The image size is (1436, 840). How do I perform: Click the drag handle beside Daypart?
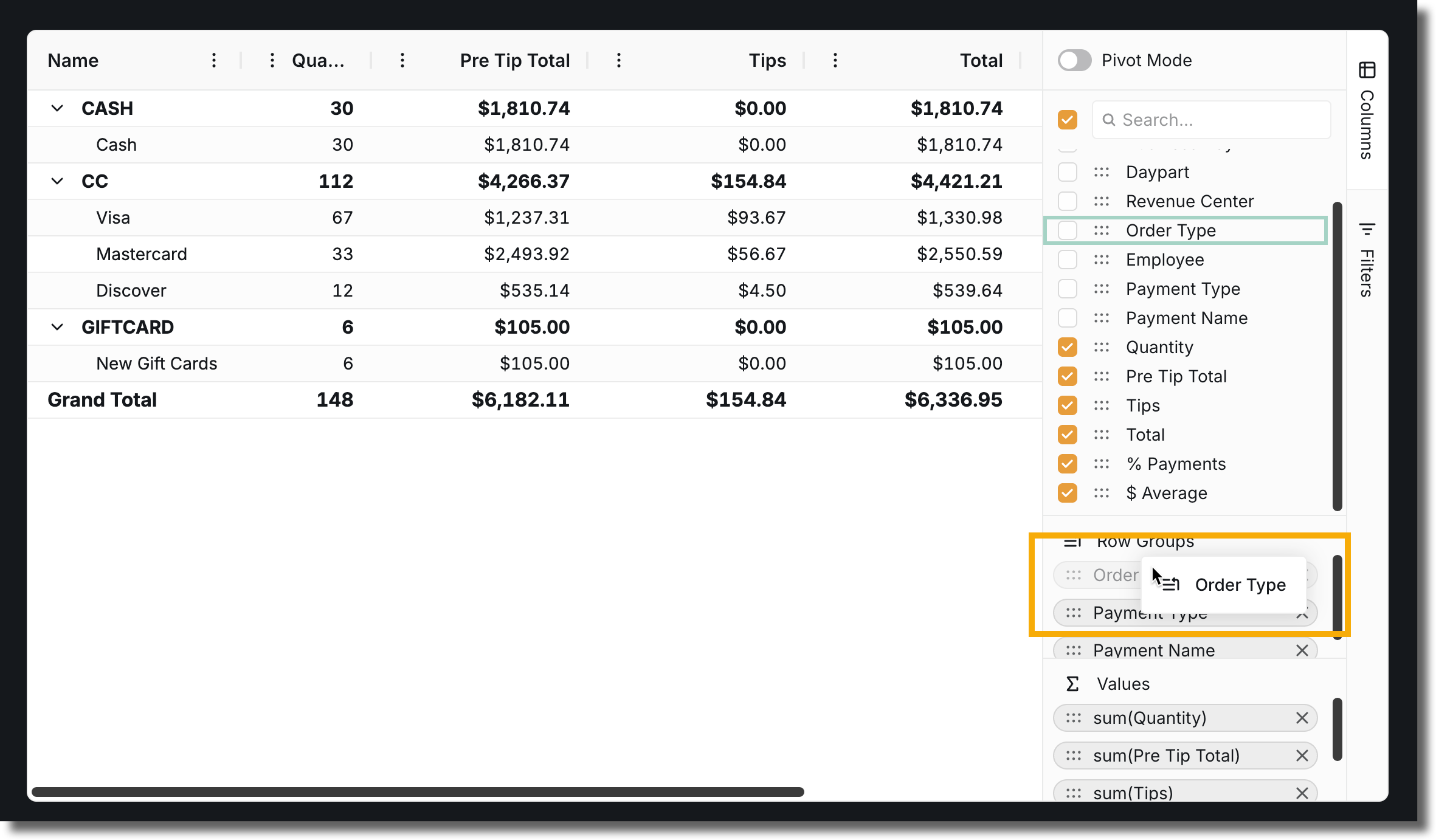coord(1102,172)
